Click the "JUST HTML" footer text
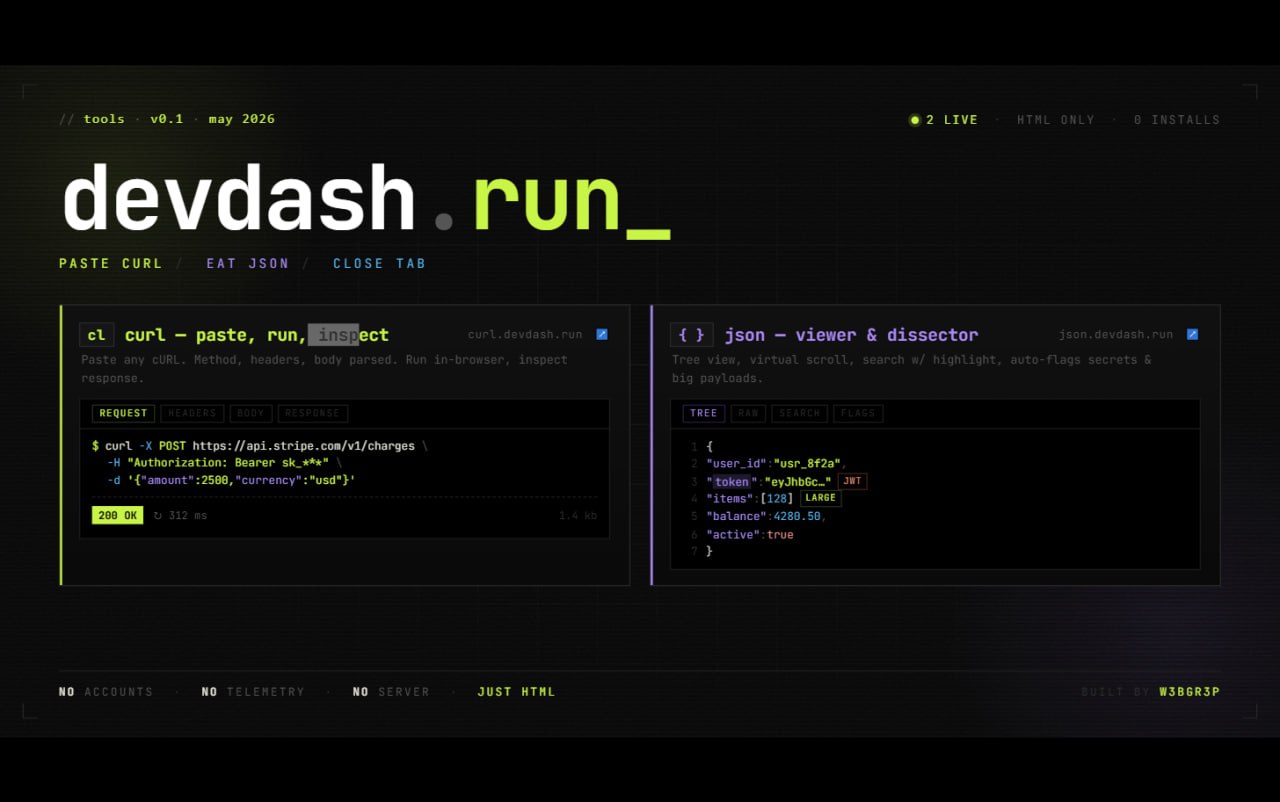The width and height of the screenshot is (1280, 802). coord(516,692)
